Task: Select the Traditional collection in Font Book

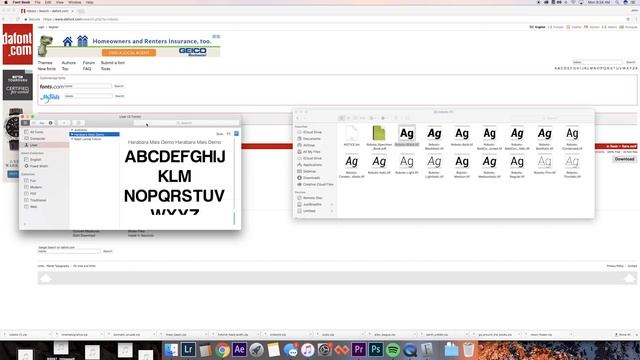Action: click(38, 200)
